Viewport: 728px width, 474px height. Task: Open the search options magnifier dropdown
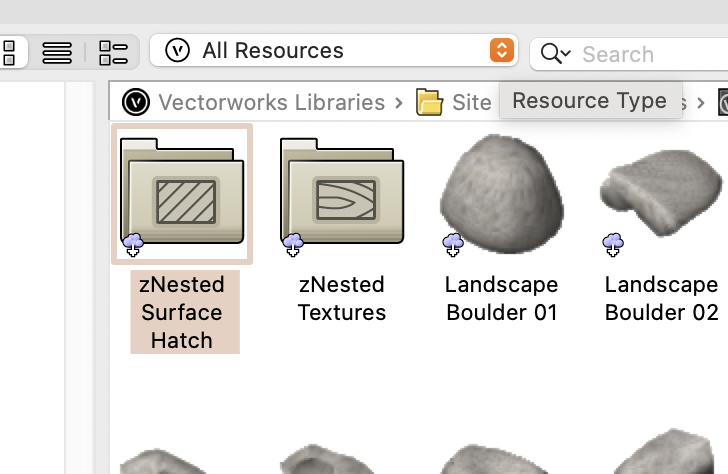(555, 53)
